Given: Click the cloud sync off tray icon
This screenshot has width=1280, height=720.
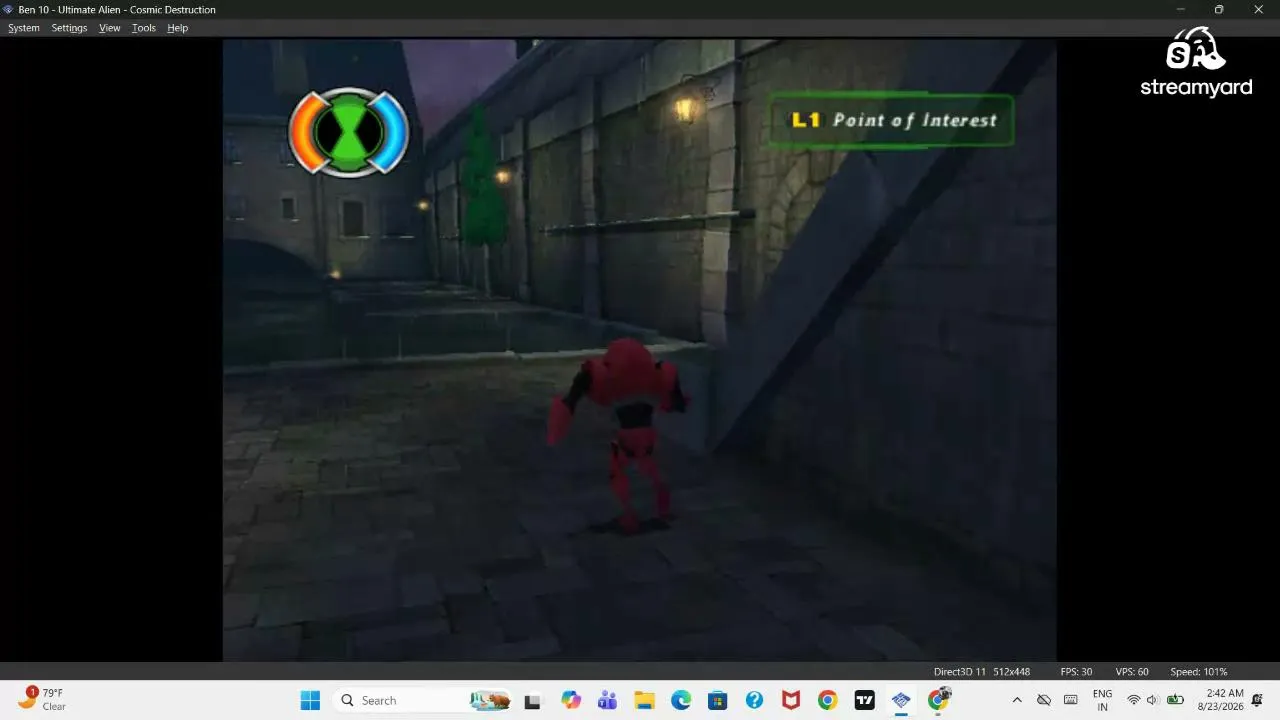Looking at the screenshot, I should (1044, 700).
